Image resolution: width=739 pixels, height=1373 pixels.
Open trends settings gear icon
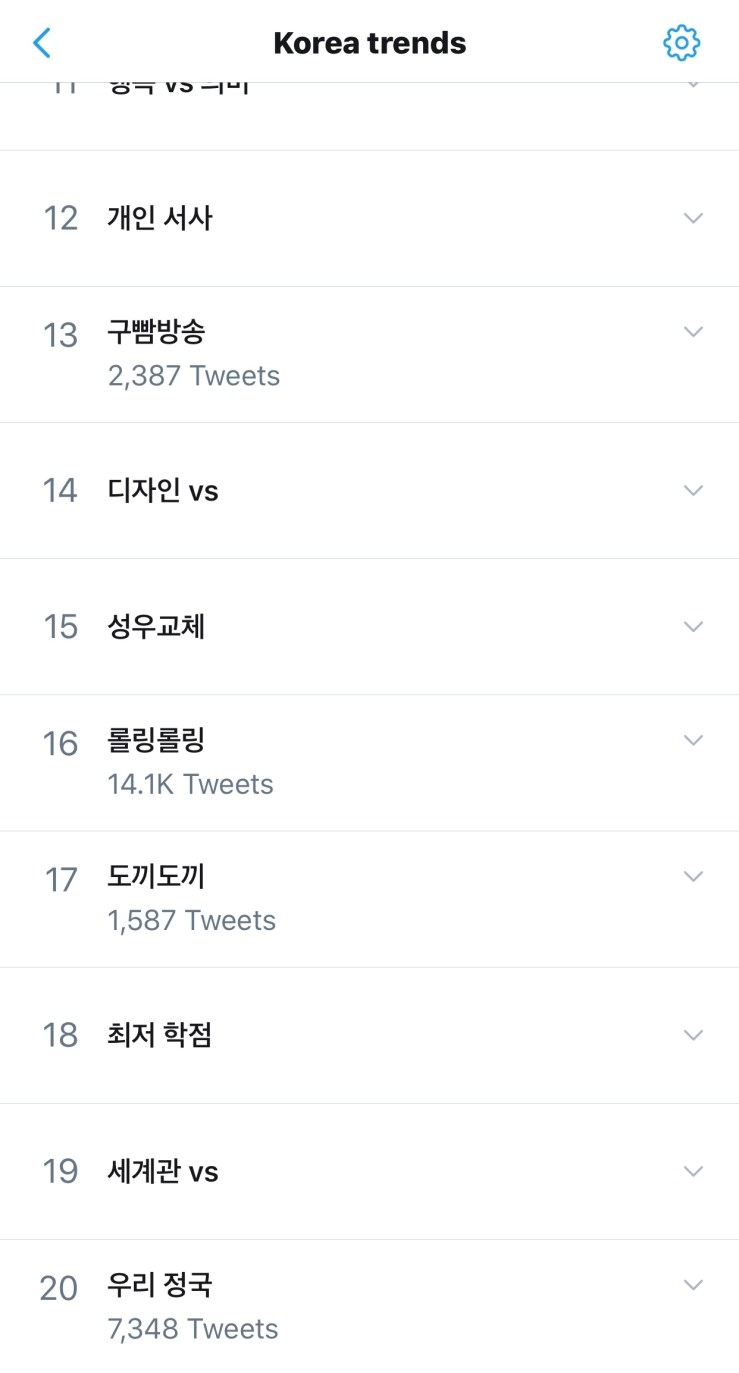point(681,43)
